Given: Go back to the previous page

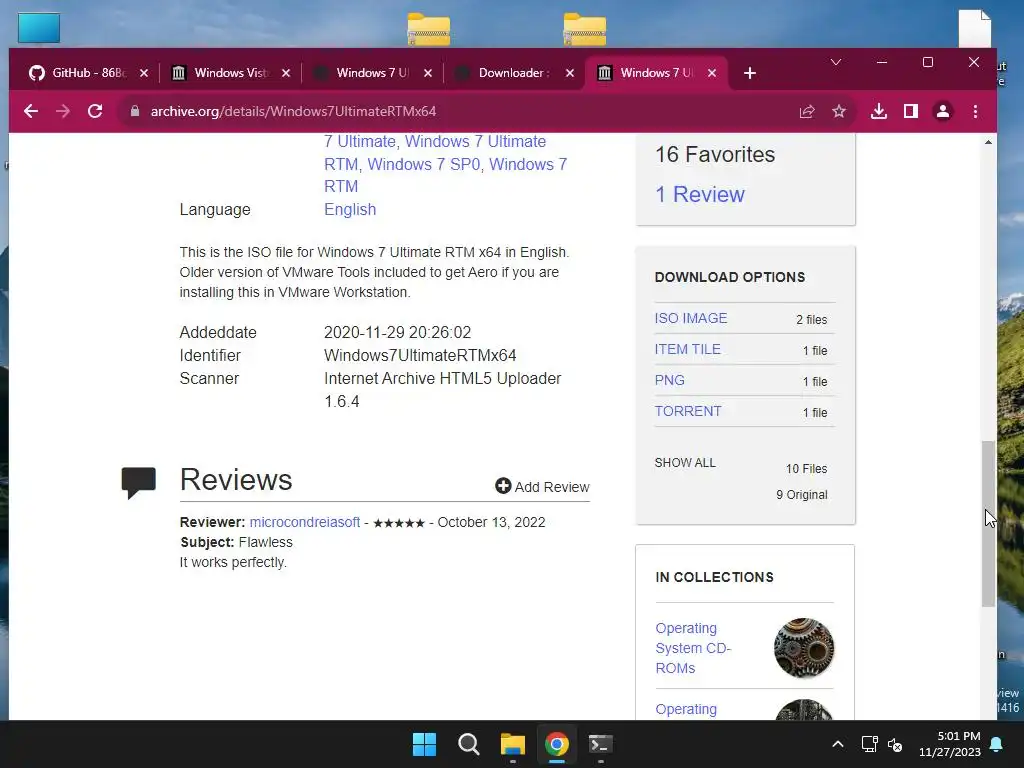Looking at the screenshot, I should coord(31,111).
